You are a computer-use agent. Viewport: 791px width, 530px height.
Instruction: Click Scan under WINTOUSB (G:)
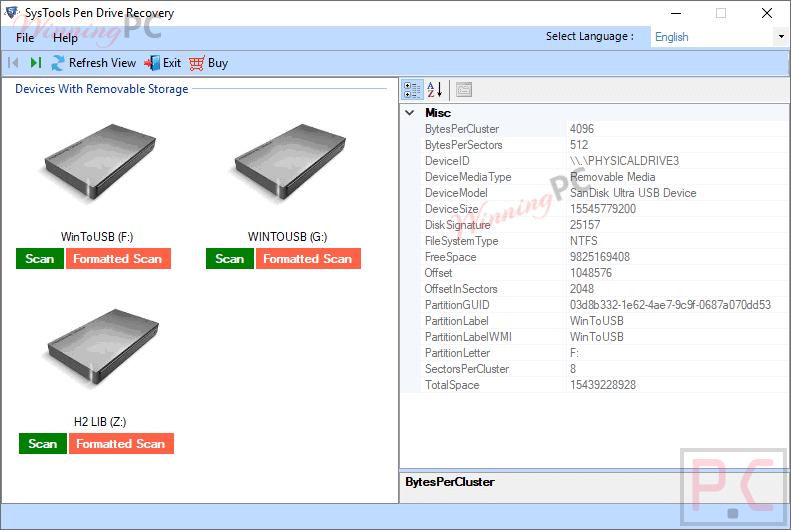coord(230,259)
